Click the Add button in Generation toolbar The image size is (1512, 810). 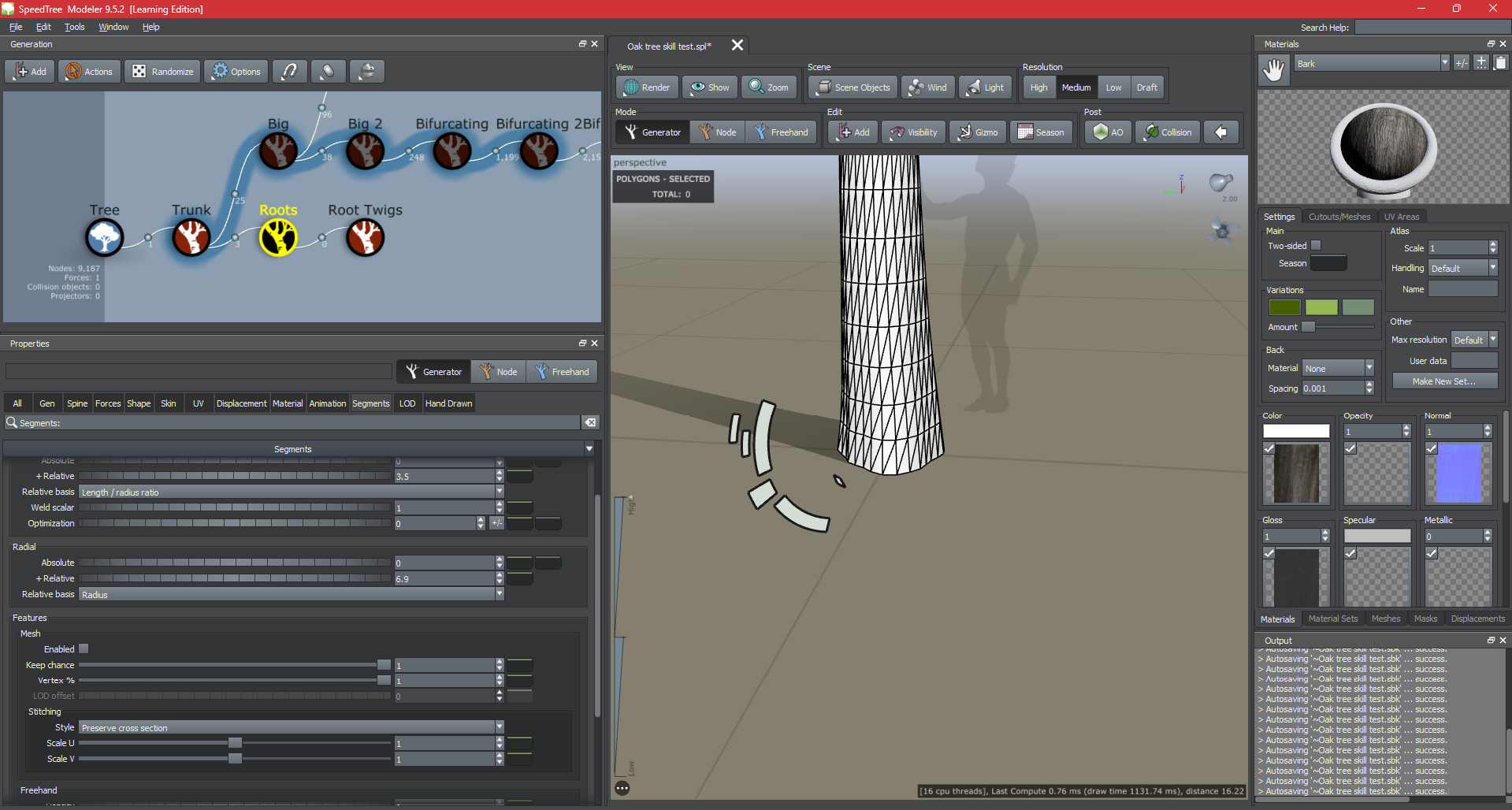(x=30, y=72)
